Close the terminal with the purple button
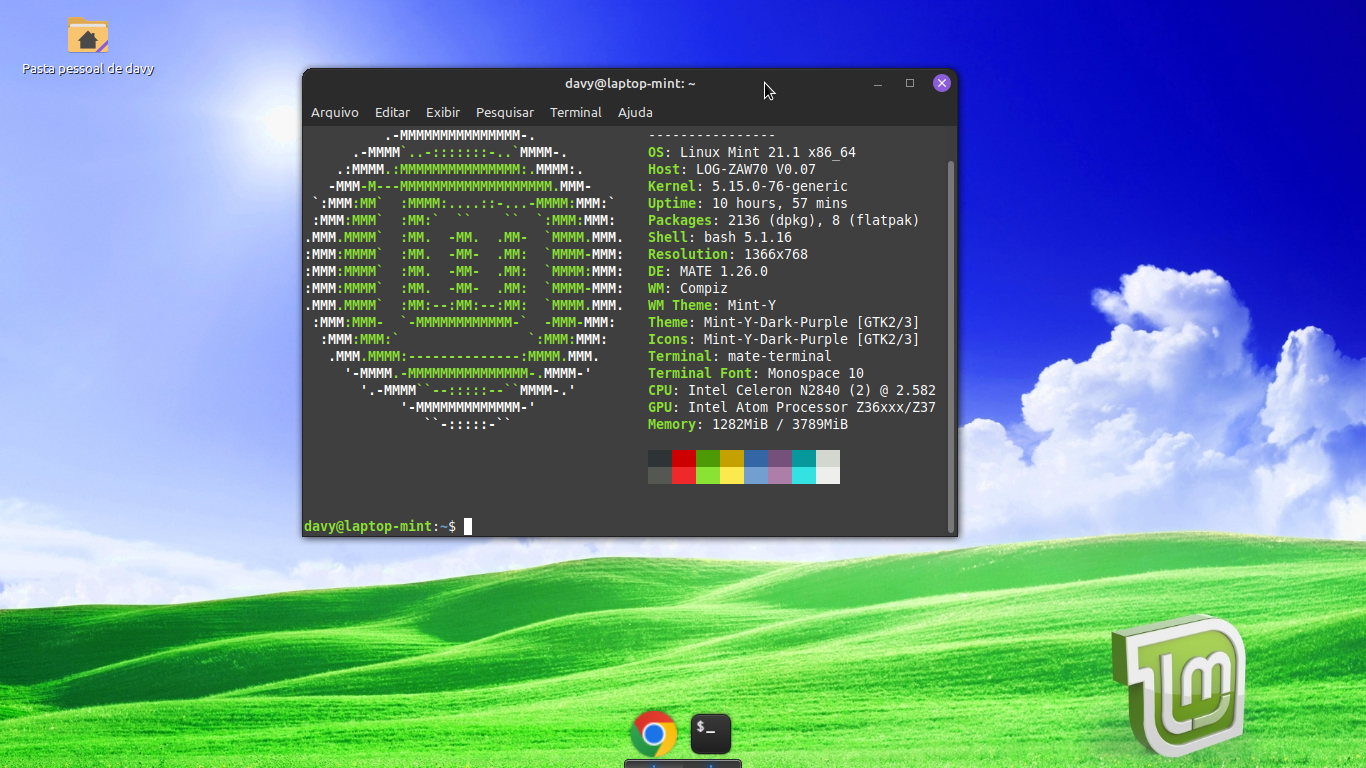 941,83
